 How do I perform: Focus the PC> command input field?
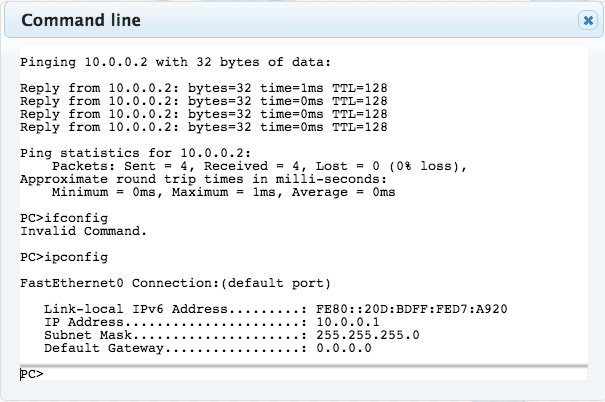point(304,374)
